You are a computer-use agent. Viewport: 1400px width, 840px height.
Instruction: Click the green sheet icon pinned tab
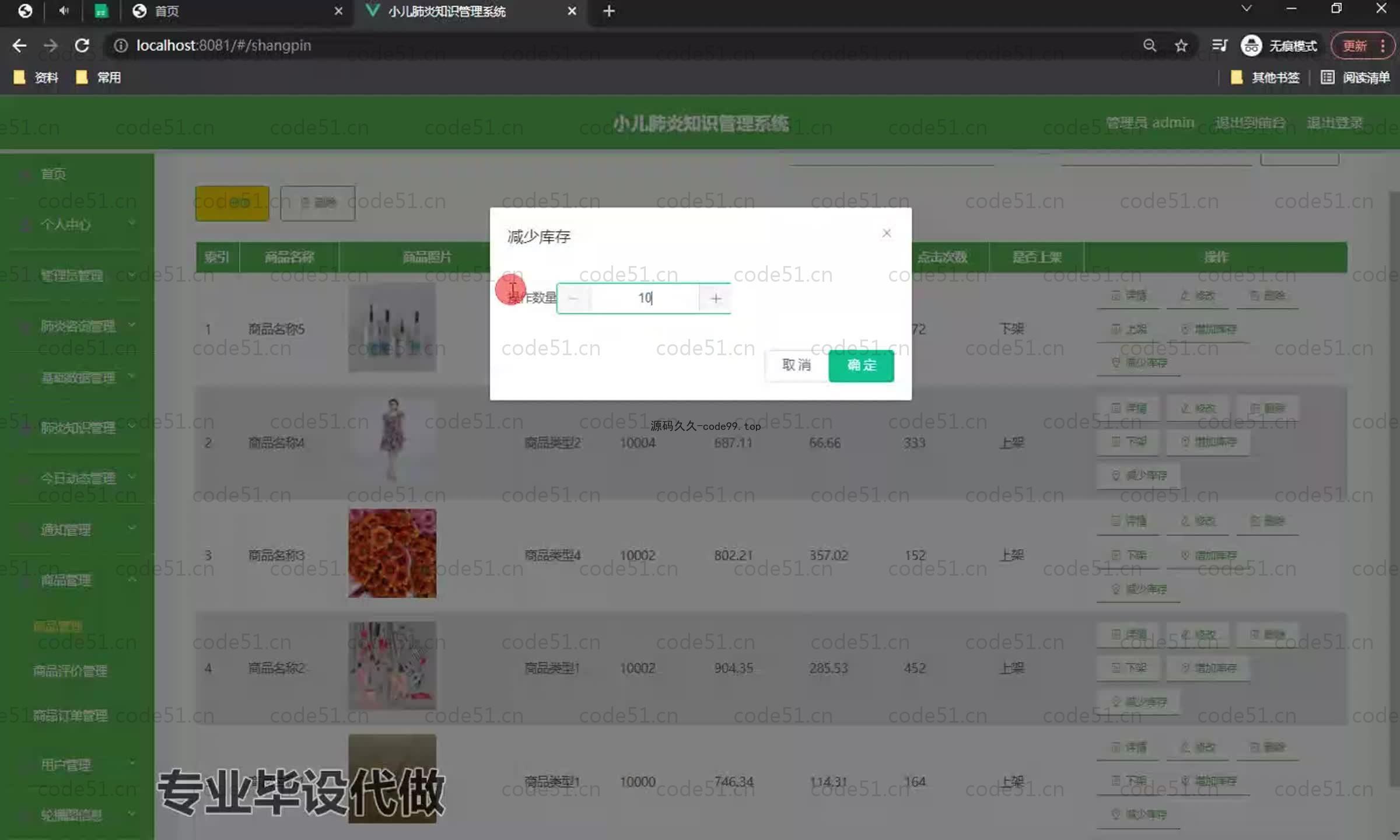[101, 11]
